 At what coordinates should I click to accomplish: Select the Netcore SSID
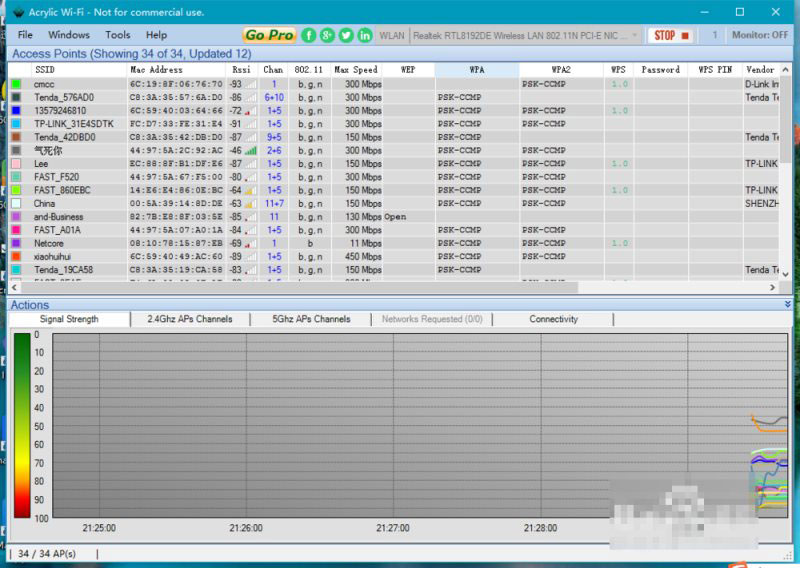pyautogui.click(x=48, y=243)
